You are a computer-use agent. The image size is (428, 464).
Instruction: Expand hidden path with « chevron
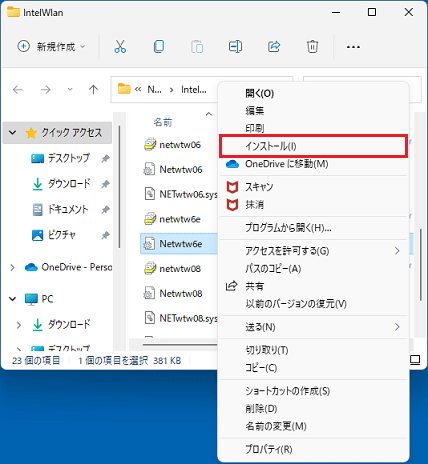click(138, 89)
